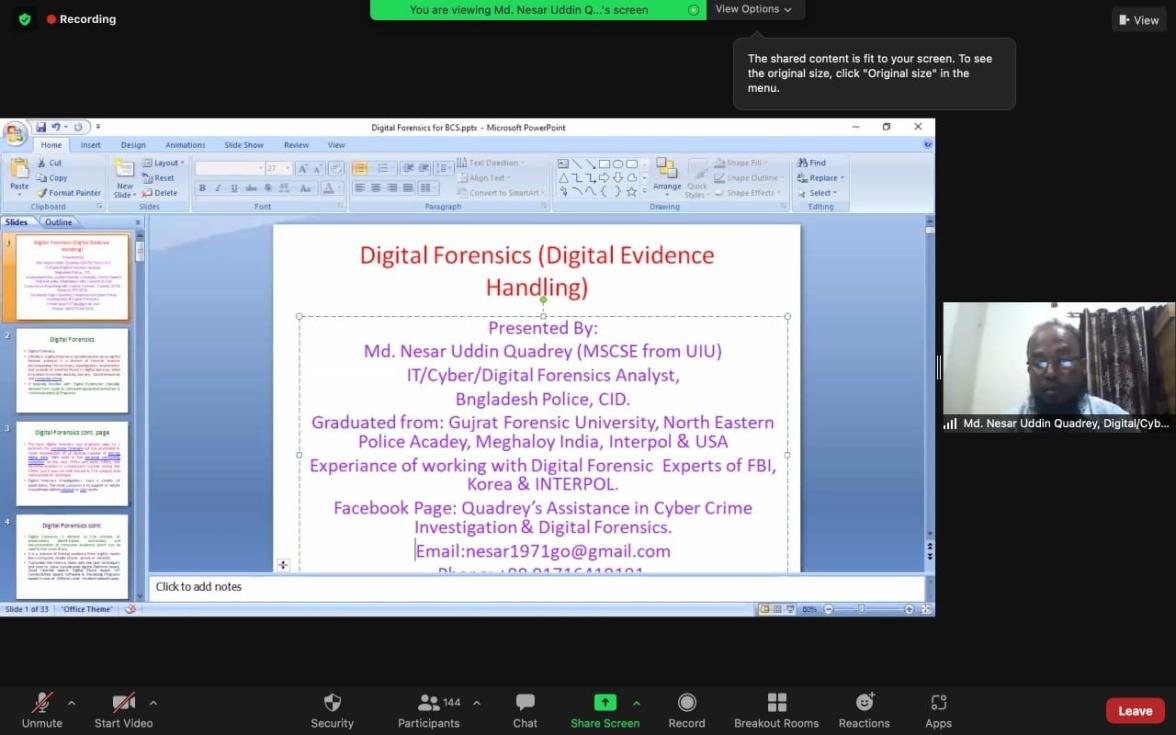This screenshot has height=735, width=1176.
Task: Click the Font name input box
Action: point(229,168)
